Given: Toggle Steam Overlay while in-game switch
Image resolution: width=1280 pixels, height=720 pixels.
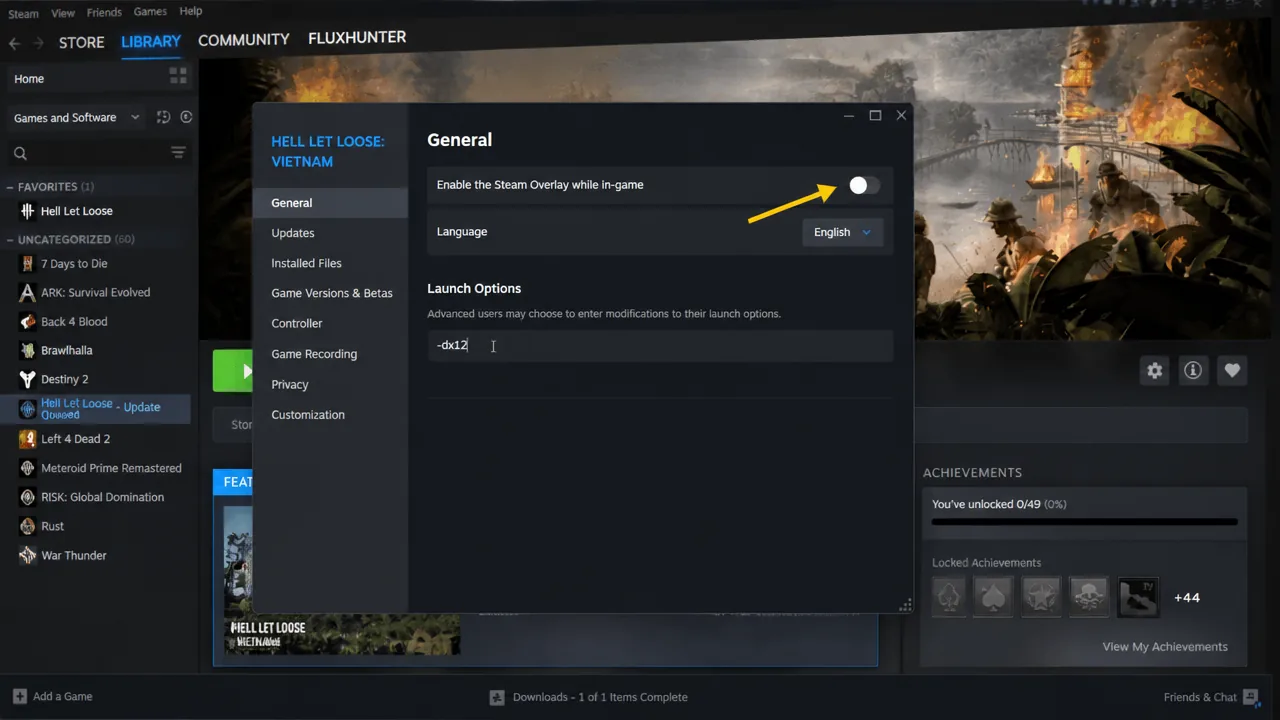Looking at the screenshot, I should tap(864, 185).
